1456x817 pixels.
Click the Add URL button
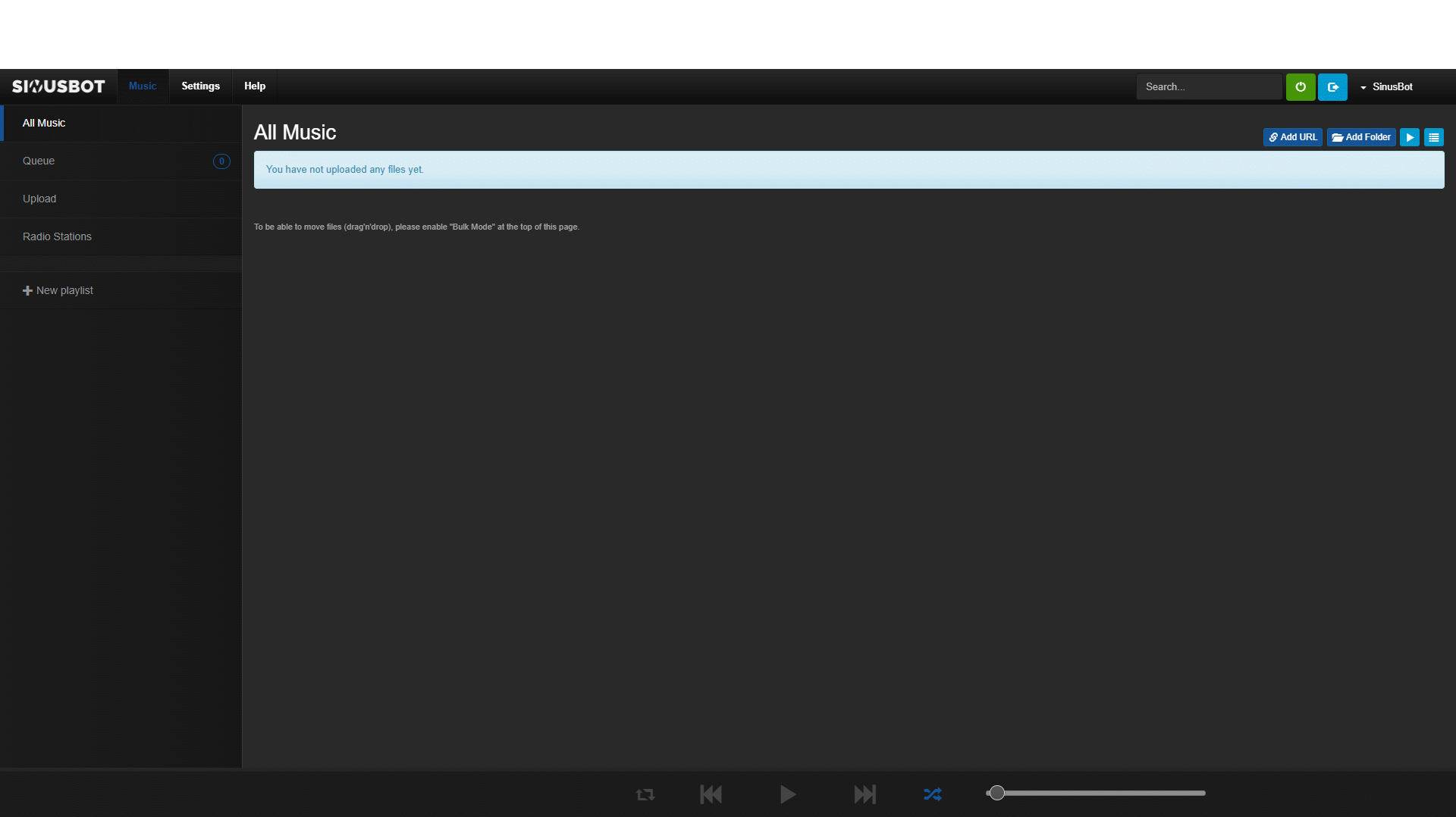[x=1292, y=137]
